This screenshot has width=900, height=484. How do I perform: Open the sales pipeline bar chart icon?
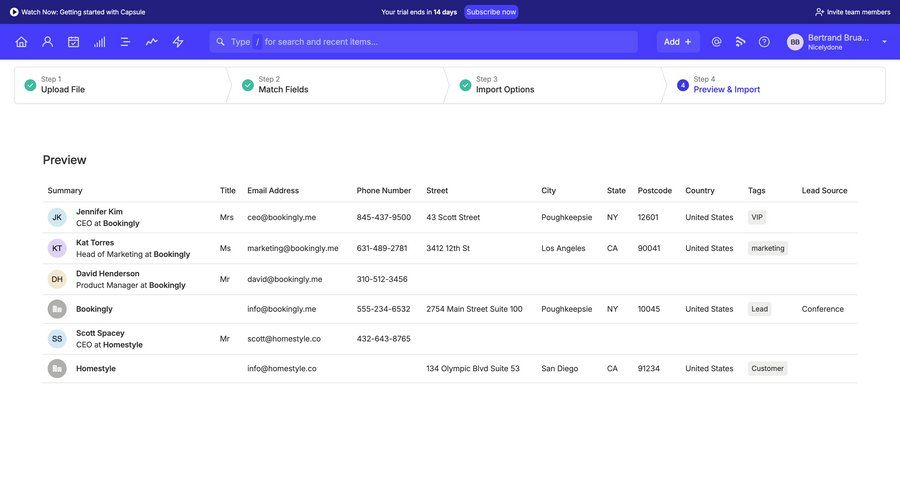[99, 42]
